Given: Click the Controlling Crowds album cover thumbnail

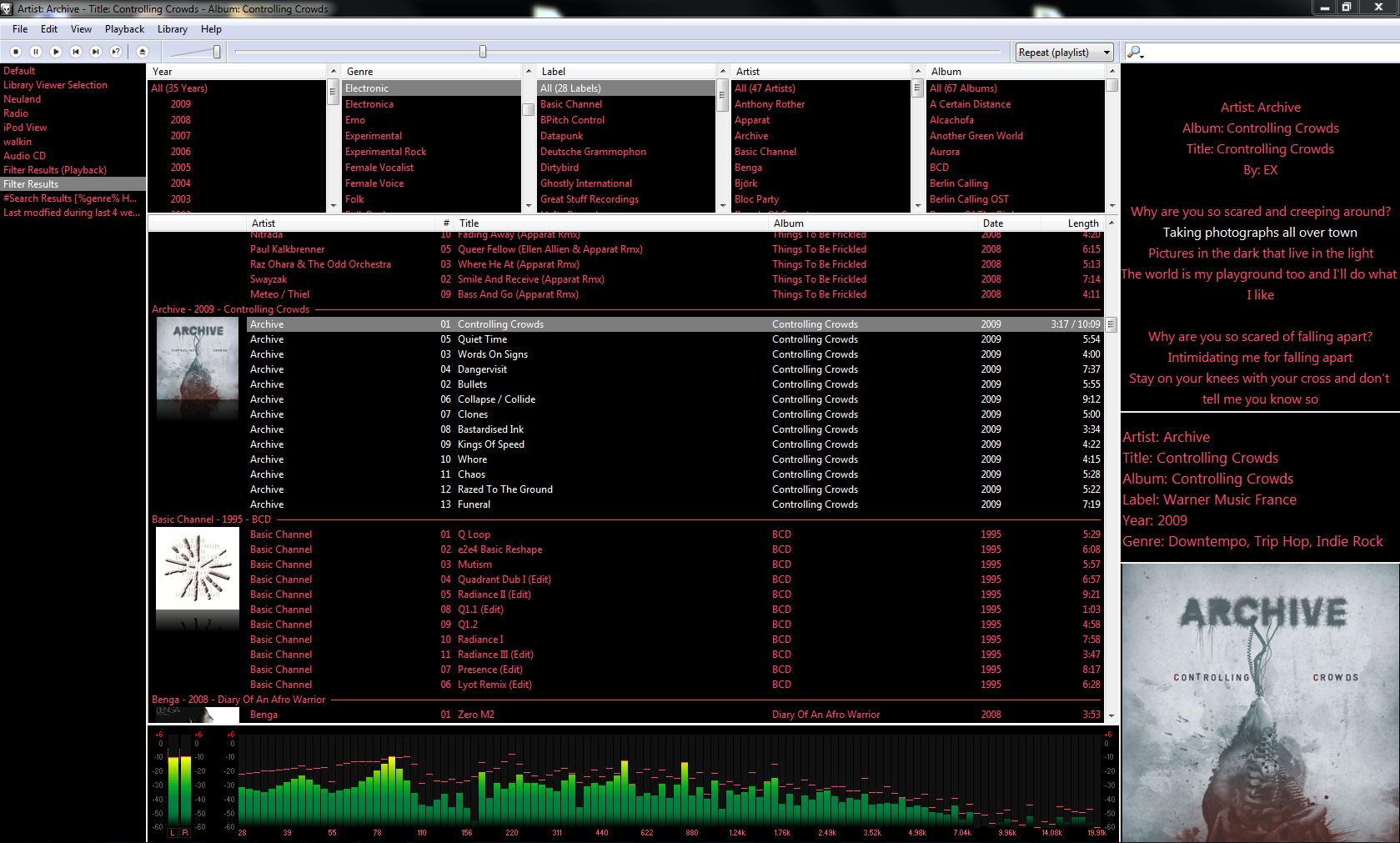Looking at the screenshot, I should coord(198,360).
